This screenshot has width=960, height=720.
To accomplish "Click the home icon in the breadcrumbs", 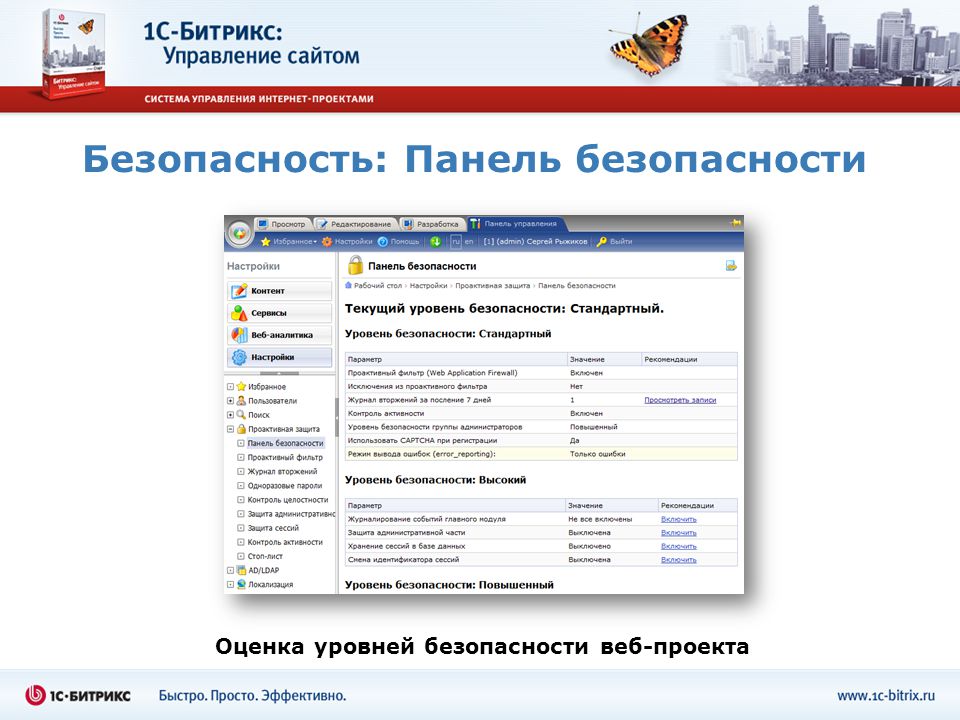I will pyautogui.click(x=348, y=285).
